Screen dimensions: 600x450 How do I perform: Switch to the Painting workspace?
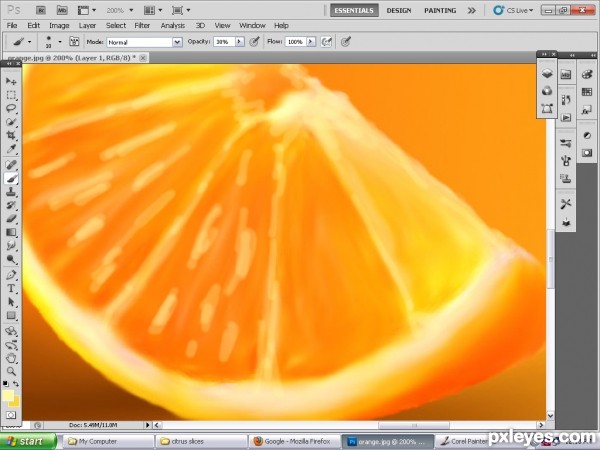(x=440, y=10)
